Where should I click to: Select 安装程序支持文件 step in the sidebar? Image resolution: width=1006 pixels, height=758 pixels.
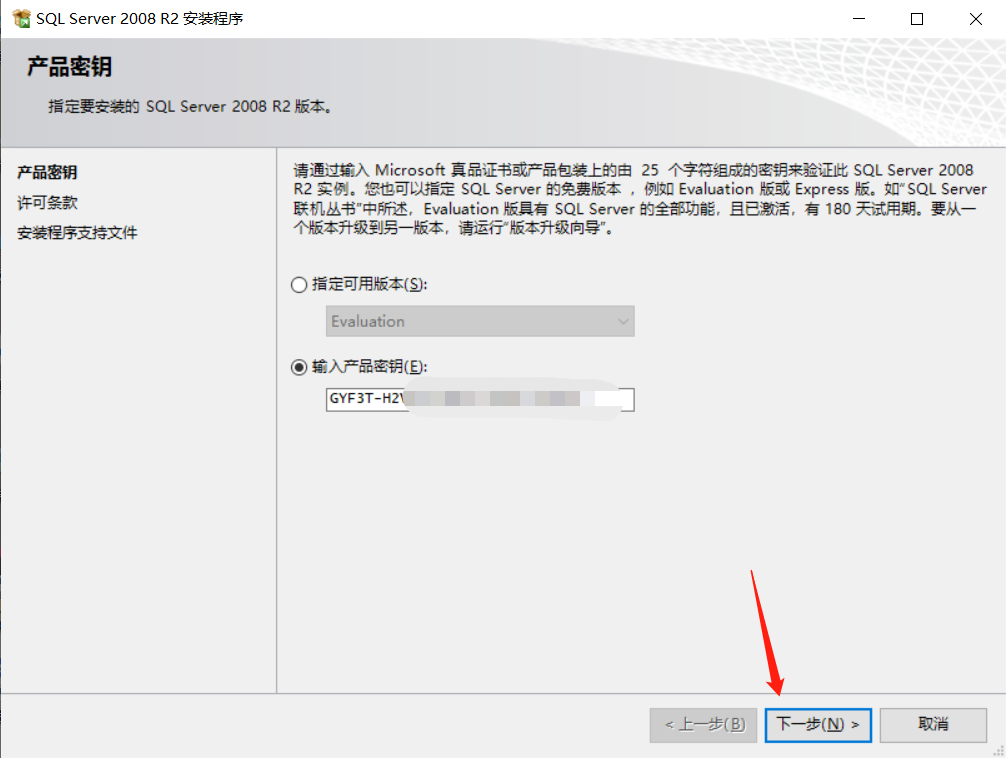[77, 232]
